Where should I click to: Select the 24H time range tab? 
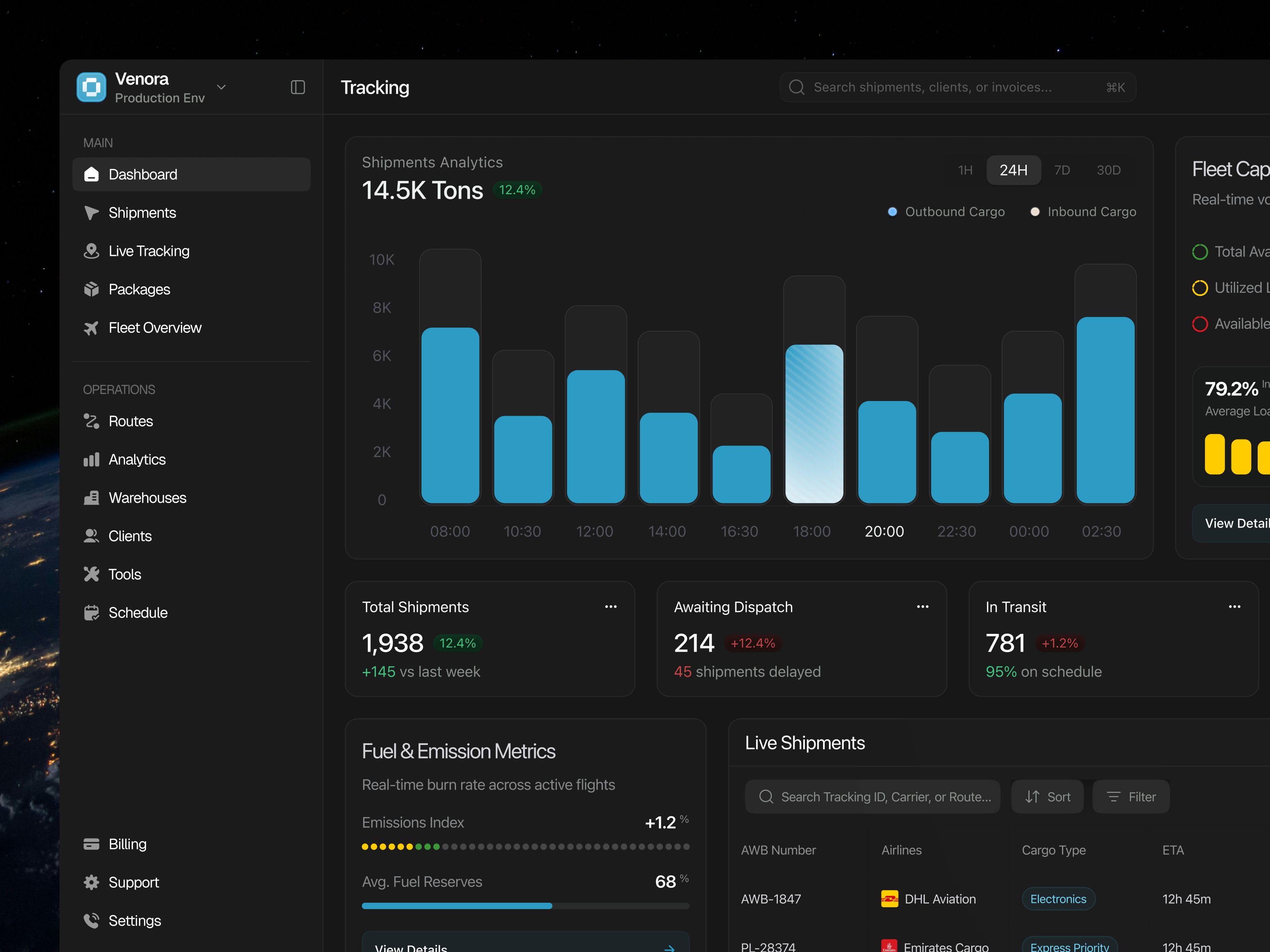(1013, 171)
